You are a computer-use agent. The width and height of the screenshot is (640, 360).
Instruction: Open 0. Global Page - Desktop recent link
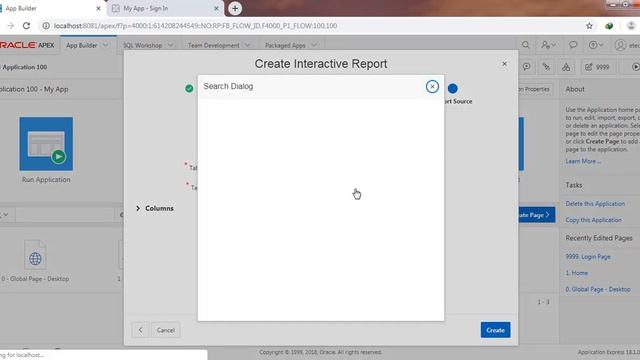pos(598,289)
